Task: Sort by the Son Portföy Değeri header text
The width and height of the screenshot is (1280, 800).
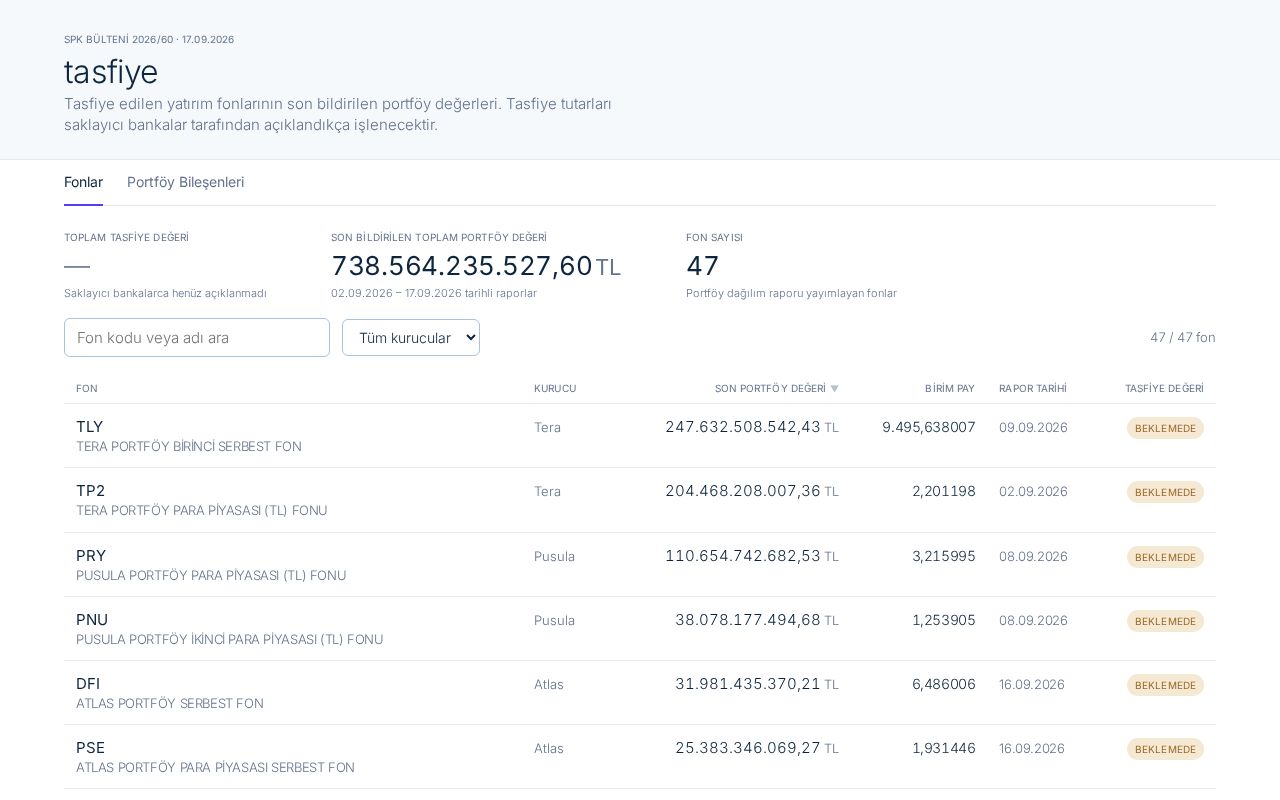Action: pos(770,388)
